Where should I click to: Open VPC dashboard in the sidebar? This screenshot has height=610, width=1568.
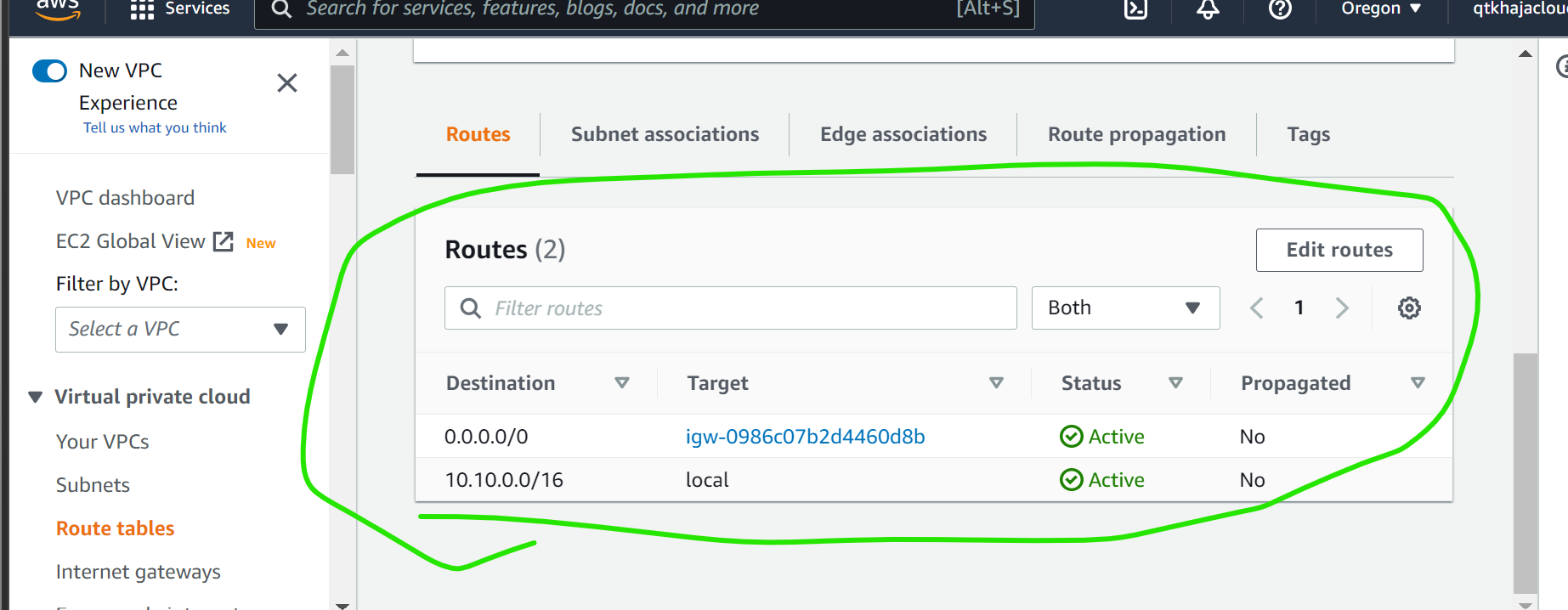[125, 198]
